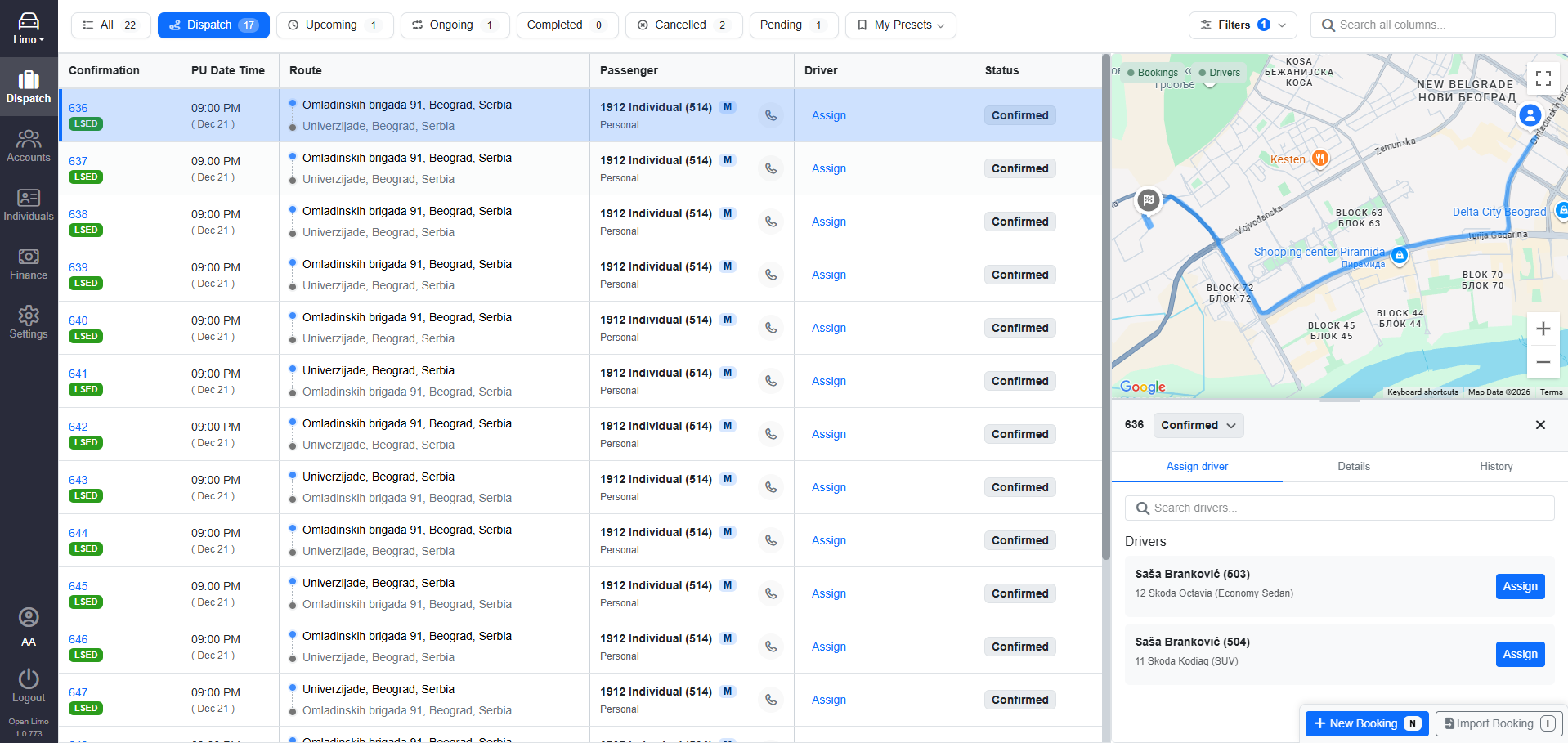Toggle the Bookings layer on map
This screenshot has height=743, width=1568.
(1152, 73)
